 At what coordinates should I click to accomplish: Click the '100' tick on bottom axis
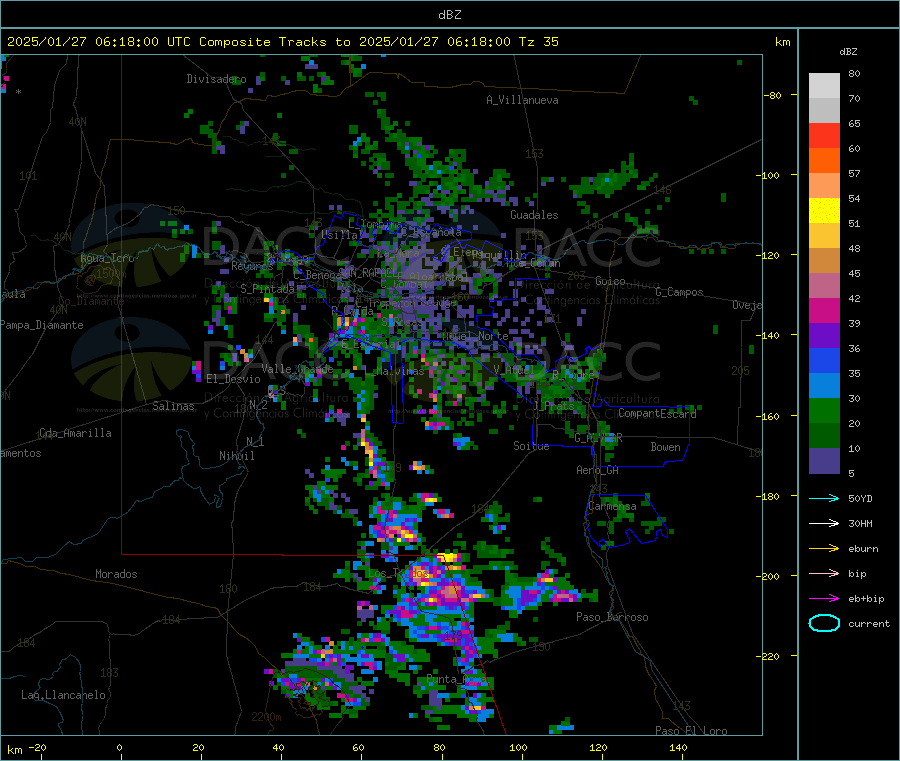click(x=518, y=747)
